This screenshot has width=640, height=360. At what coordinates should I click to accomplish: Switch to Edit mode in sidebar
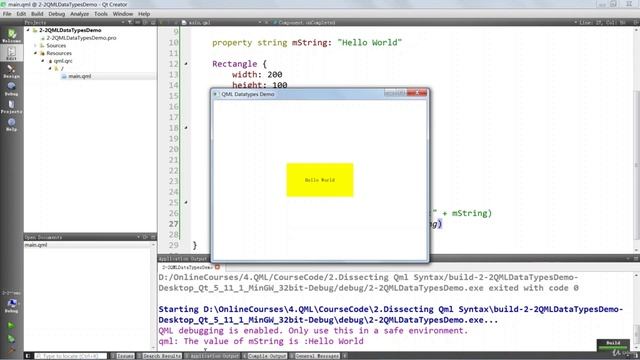[x=11, y=53]
